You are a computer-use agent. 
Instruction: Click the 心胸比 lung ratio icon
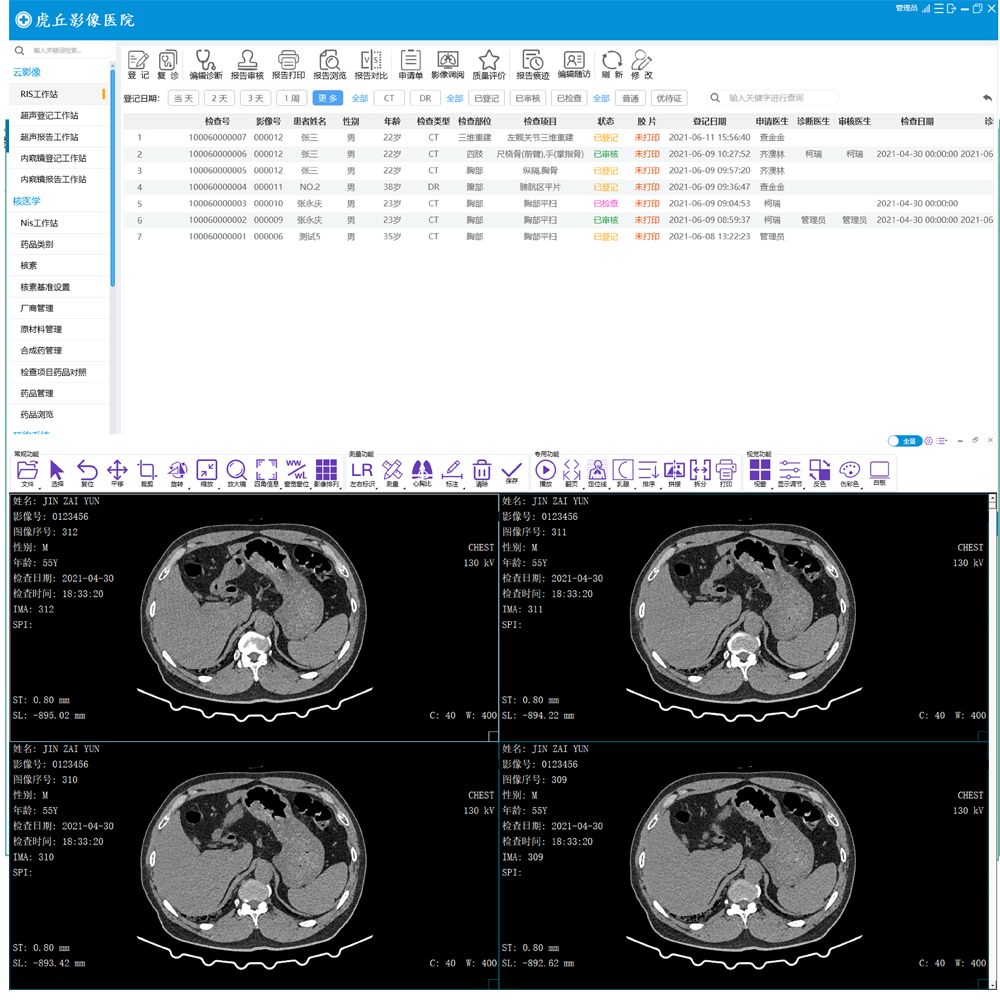pyautogui.click(x=422, y=472)
